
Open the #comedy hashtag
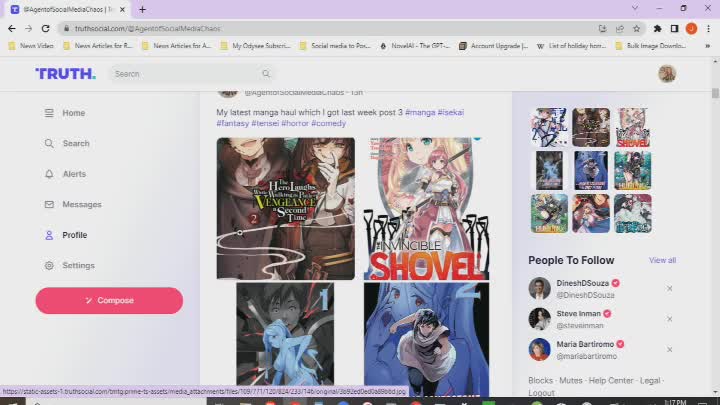329,124
